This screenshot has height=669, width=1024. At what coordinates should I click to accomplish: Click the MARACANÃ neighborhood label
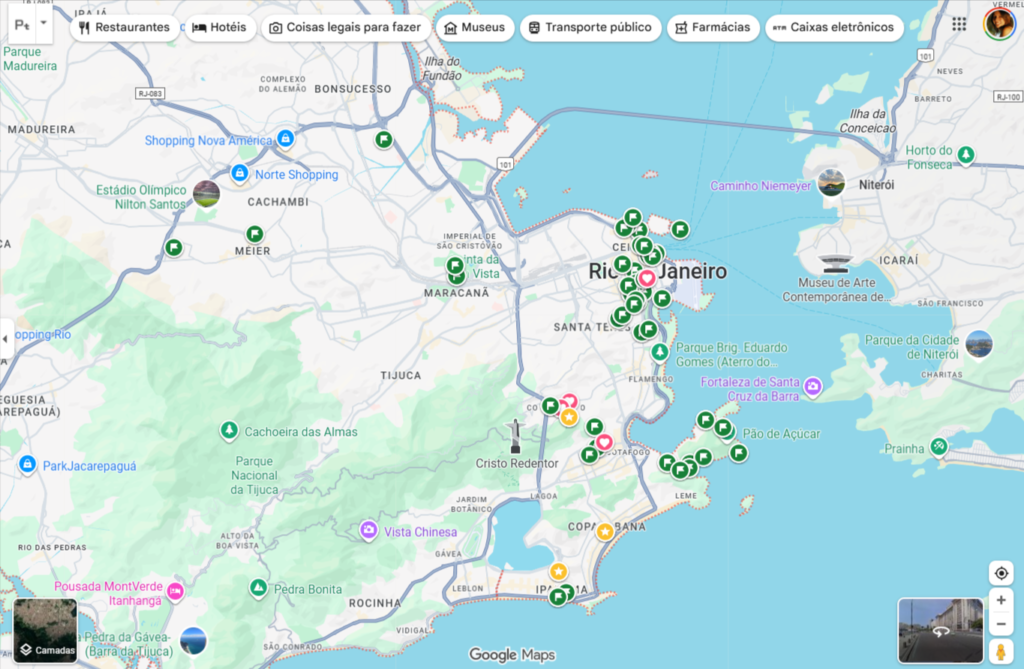click(456, 293)
